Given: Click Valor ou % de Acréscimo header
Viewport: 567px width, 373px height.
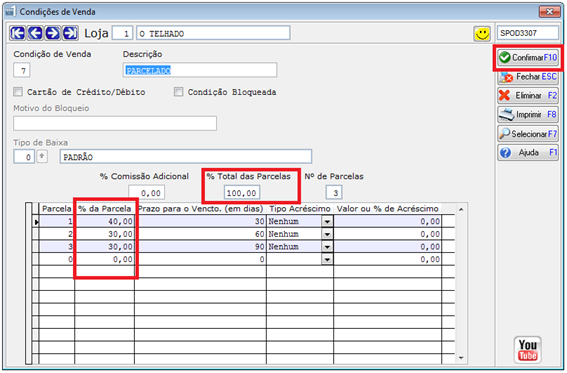Looking at the screenshot, I should [387, 209].
